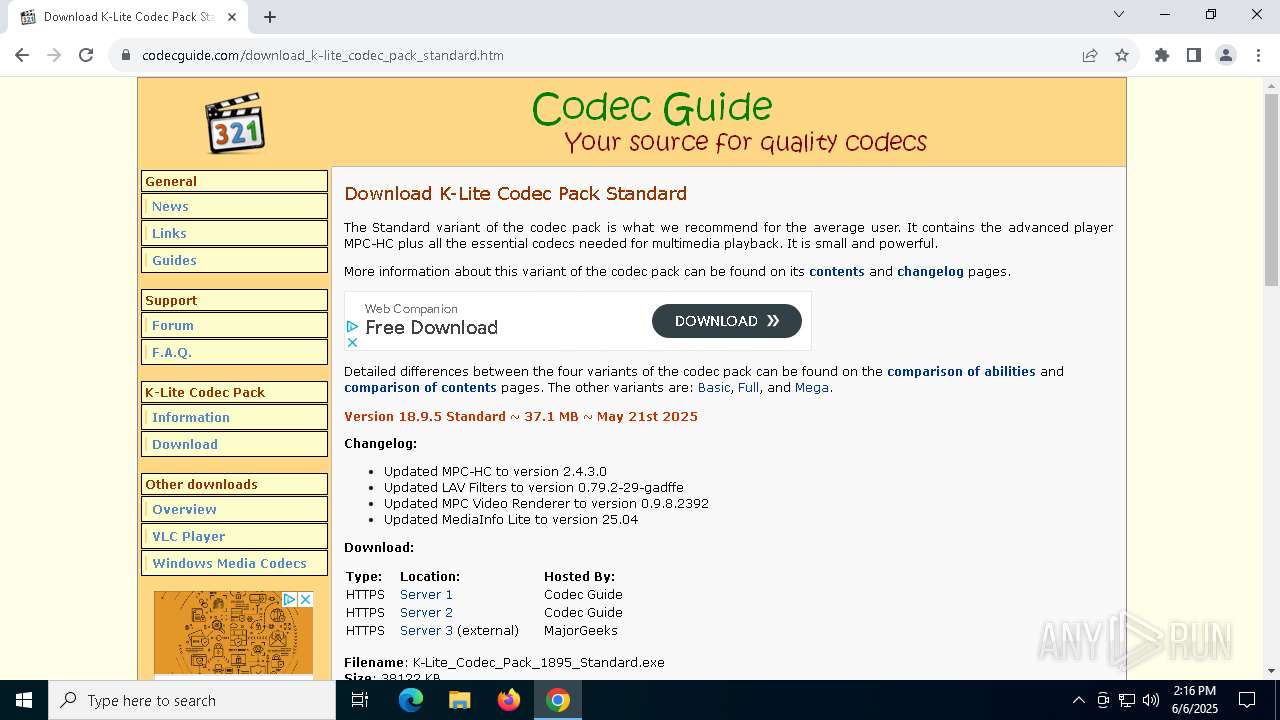Click the page vertical scrollbar thumb
The image size is (1280, 720).
tap(1271, 188)
